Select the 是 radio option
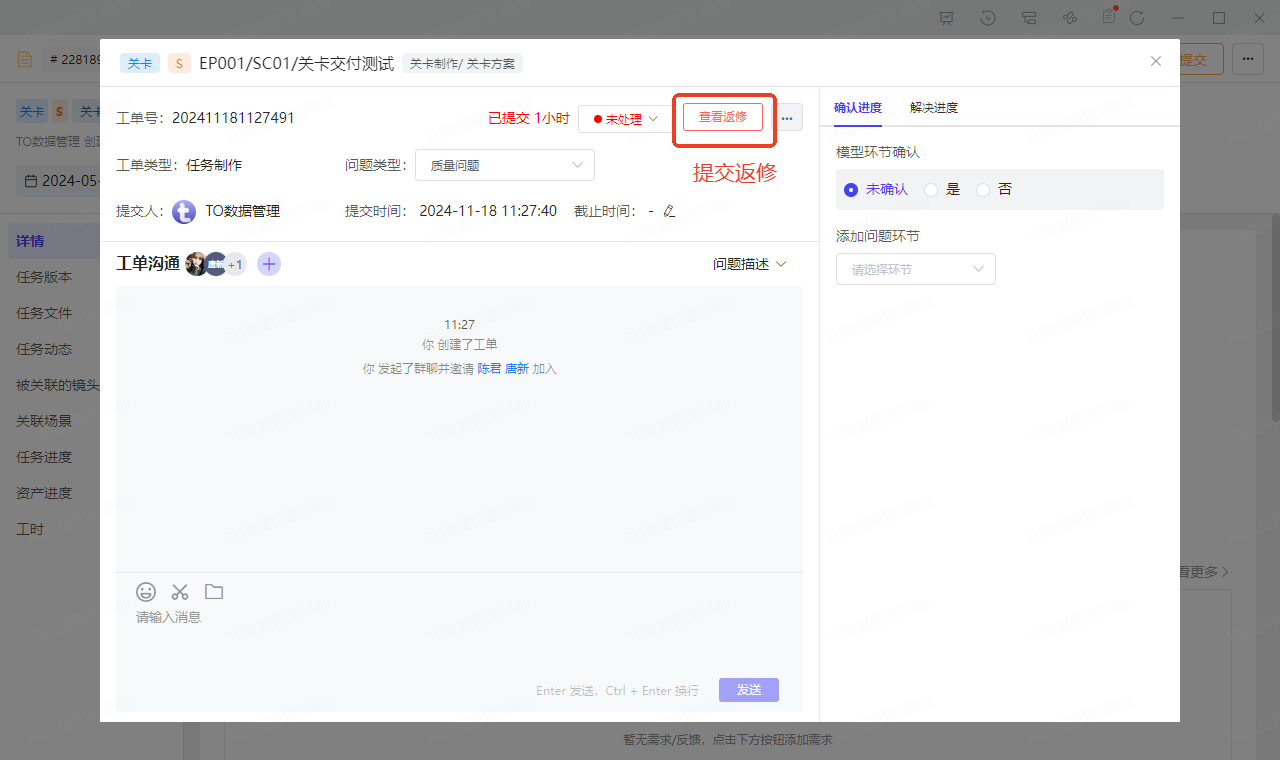This screenshot has height=760, width=1280. coord(931,190)
